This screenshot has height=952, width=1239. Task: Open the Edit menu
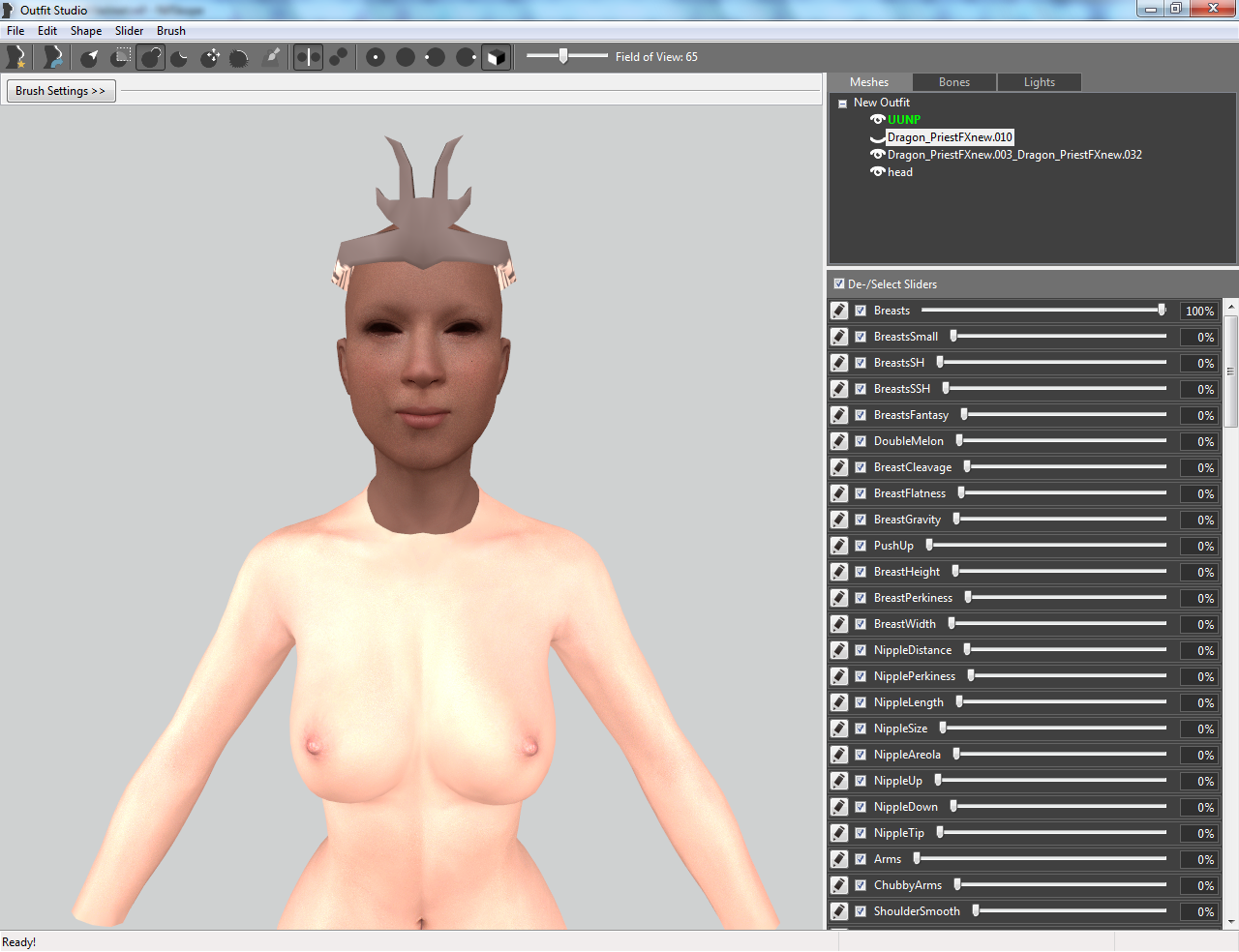(47, 31)
